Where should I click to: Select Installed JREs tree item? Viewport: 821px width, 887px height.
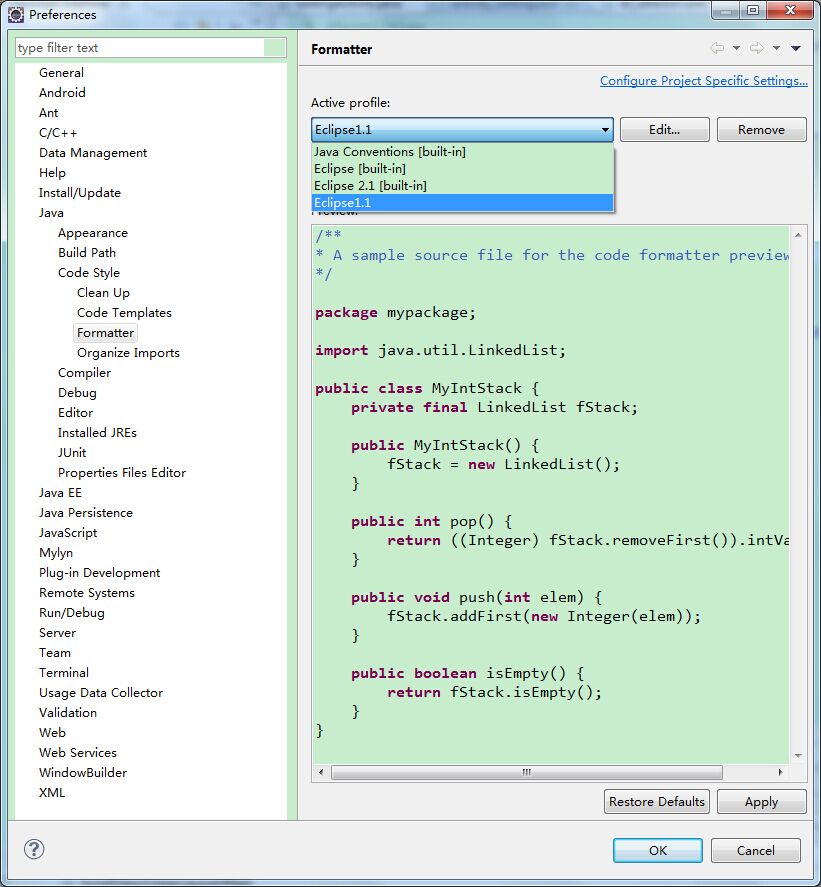(97, 433)
